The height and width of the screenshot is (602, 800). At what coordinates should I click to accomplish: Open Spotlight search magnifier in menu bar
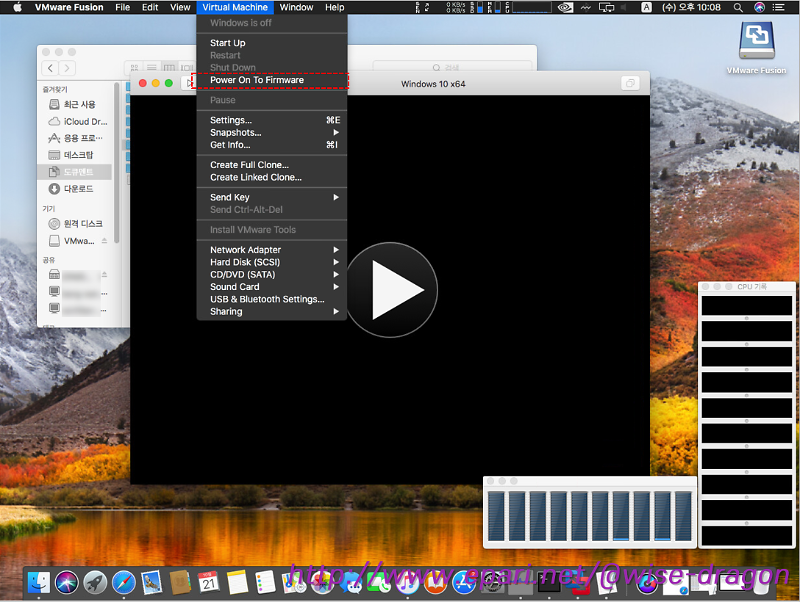pyautogui.click(x=738, y=7)
